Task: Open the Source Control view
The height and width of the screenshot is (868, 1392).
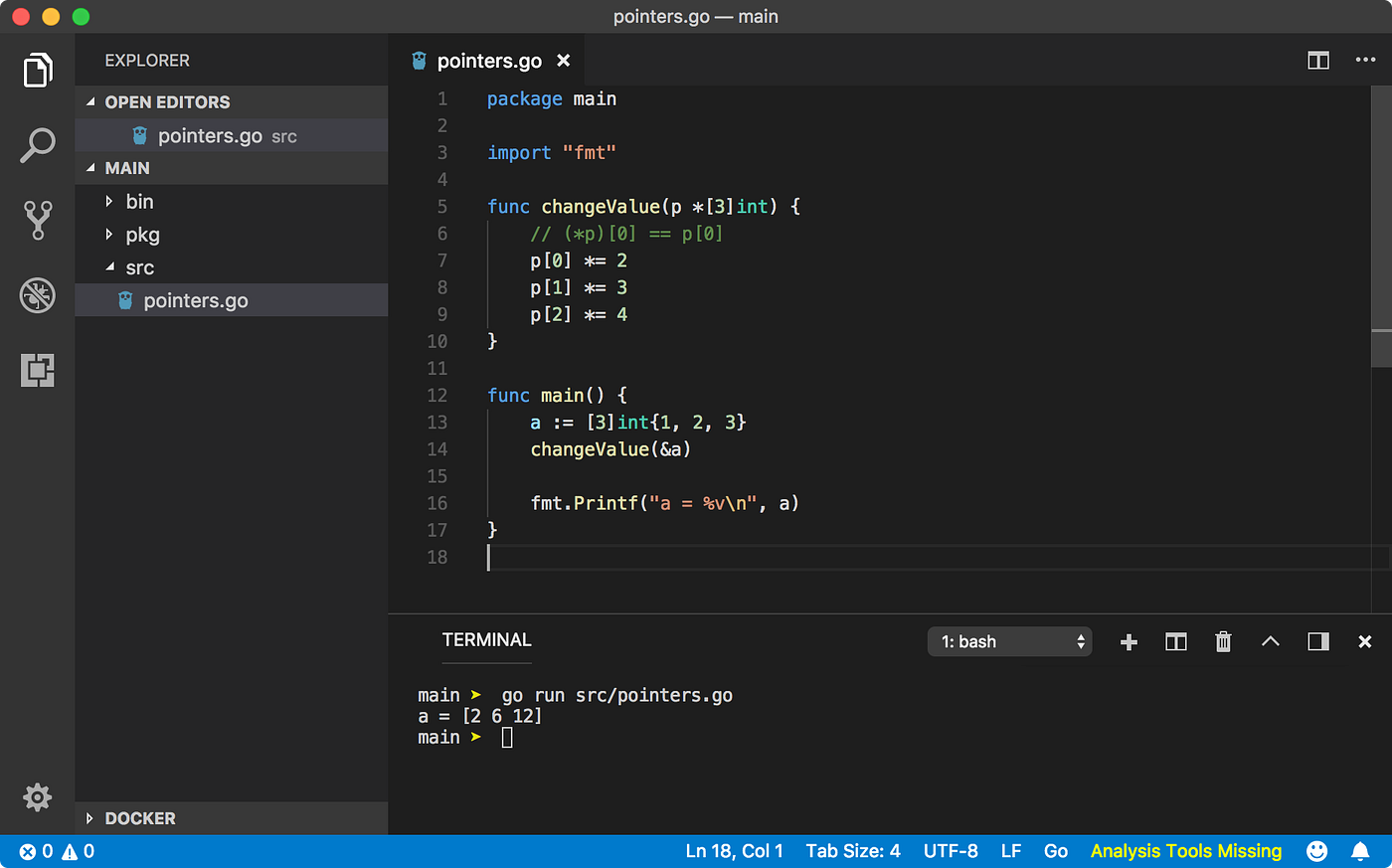Action: tap(37, 220)
